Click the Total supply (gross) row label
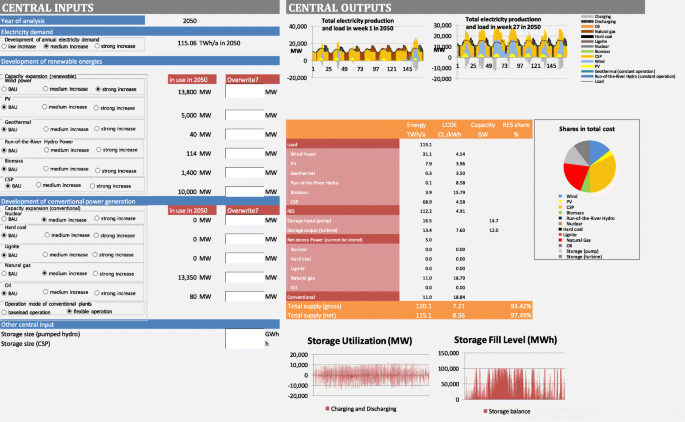This screenshot has height=422, width=685. 314,306
